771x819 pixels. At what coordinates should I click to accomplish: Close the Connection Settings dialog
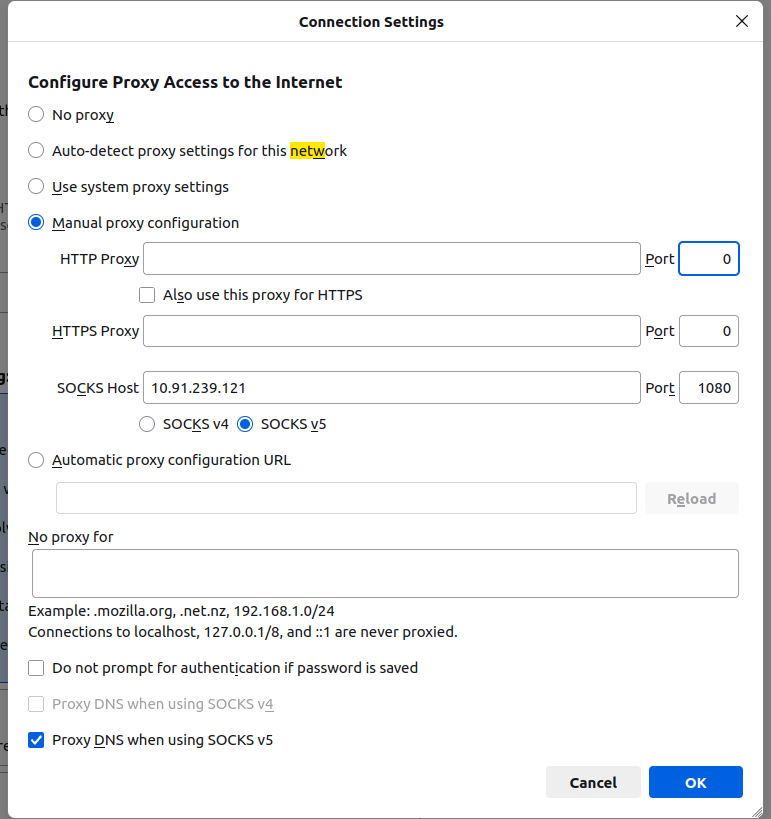point(741,21)
